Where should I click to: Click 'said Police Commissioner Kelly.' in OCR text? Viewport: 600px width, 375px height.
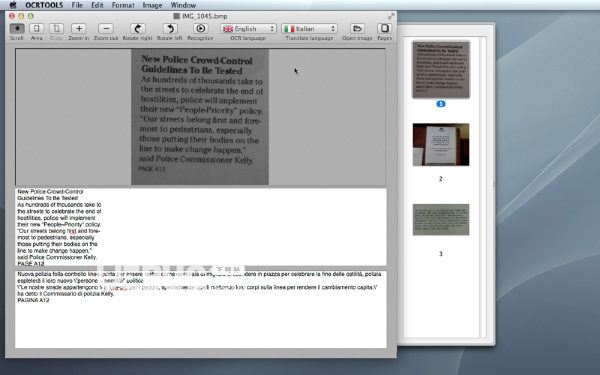pos(57,257)
